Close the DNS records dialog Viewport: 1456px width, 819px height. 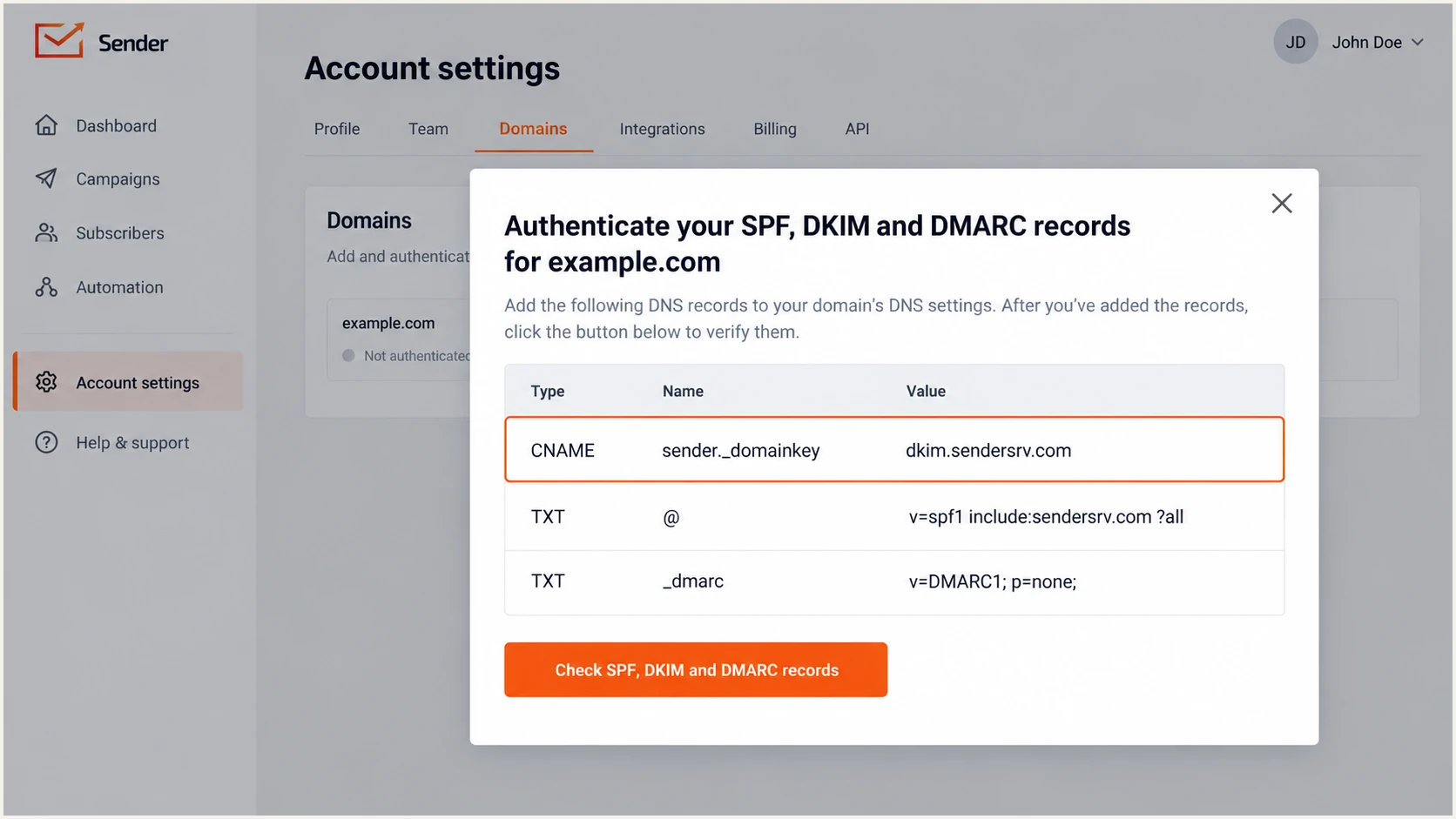coord(1281,204)
